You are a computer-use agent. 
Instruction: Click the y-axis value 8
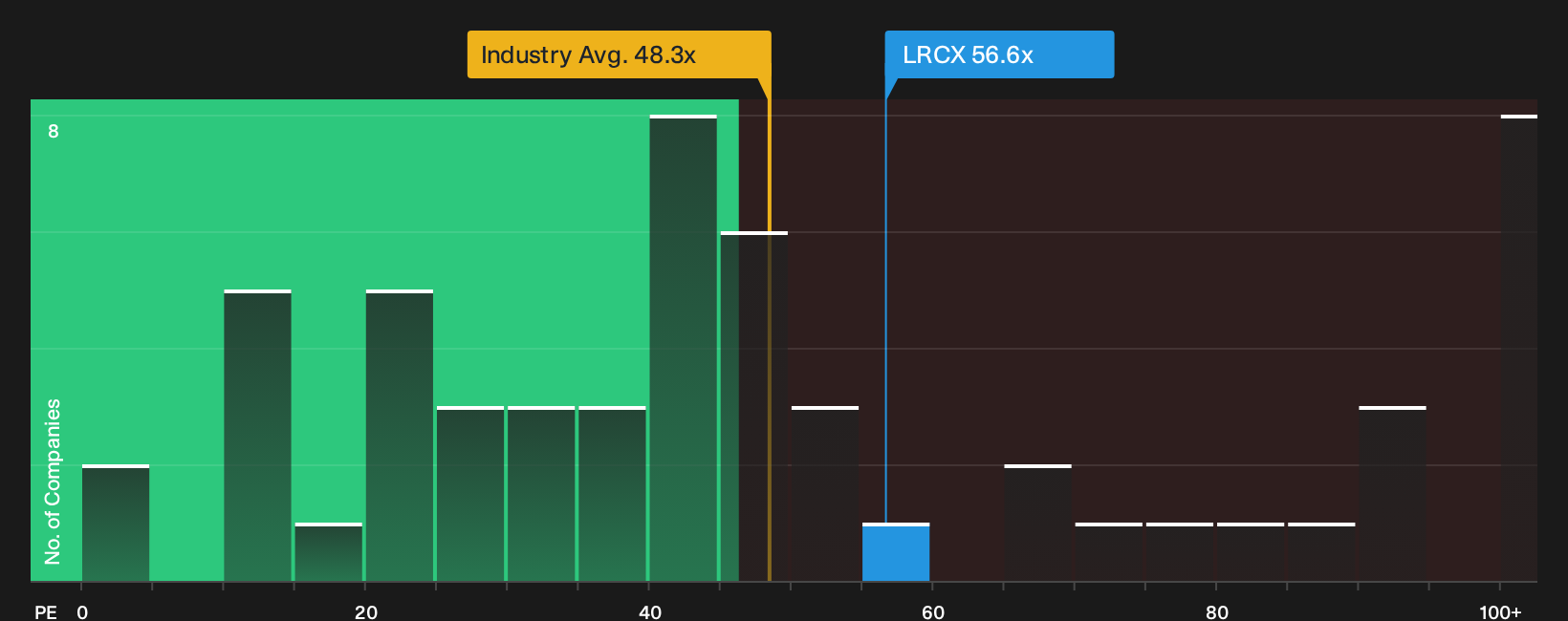tap(54, 131)
